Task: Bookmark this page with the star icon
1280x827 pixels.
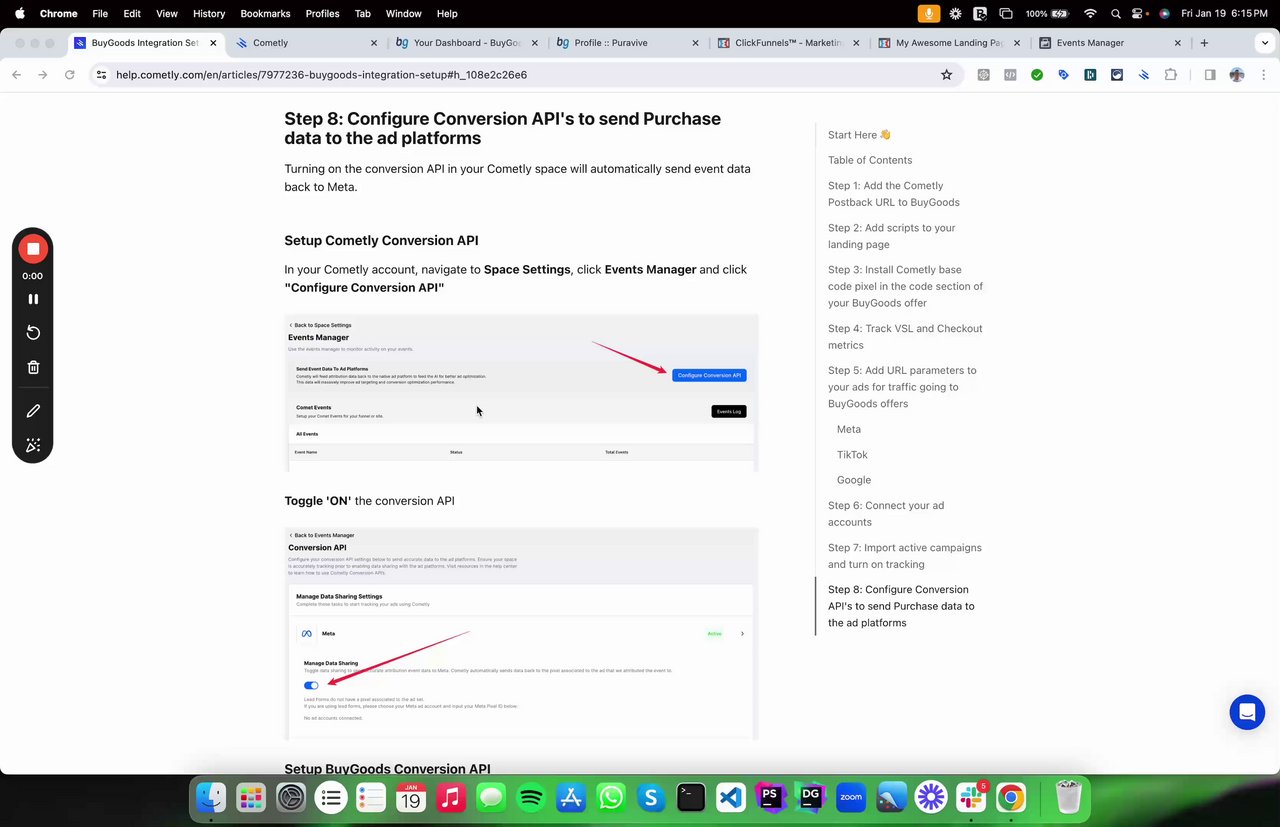Action: 946,74
